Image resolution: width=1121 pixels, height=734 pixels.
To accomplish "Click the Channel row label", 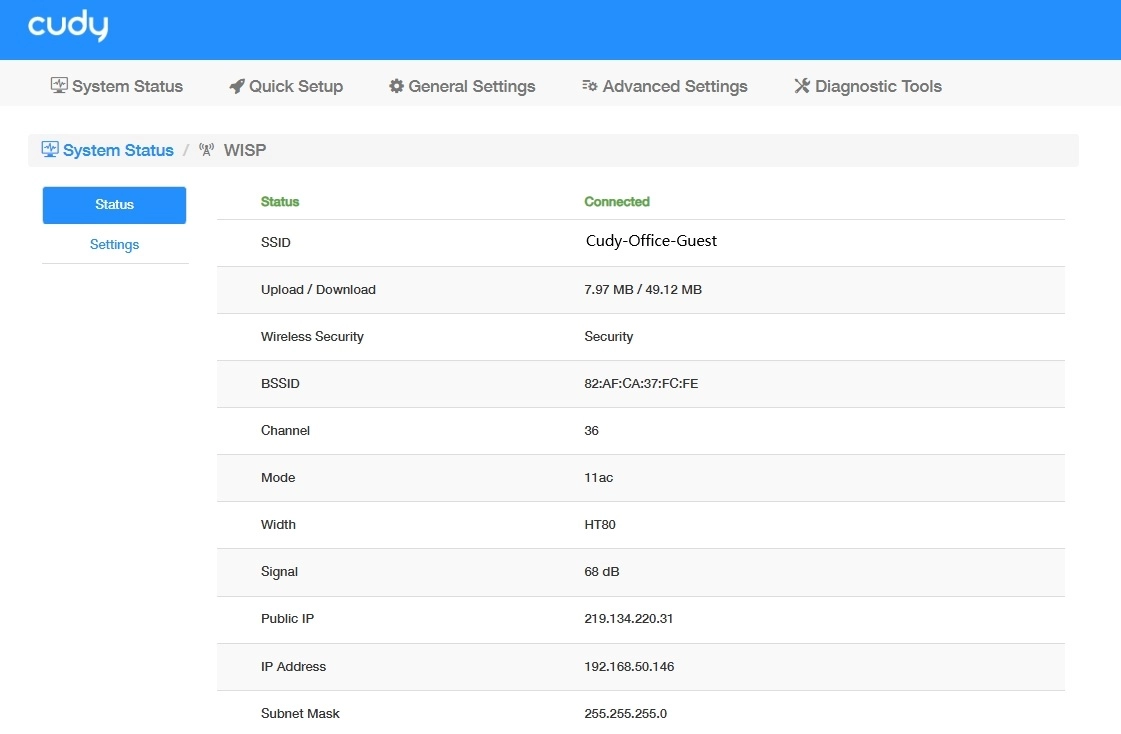I will (285, 431).
